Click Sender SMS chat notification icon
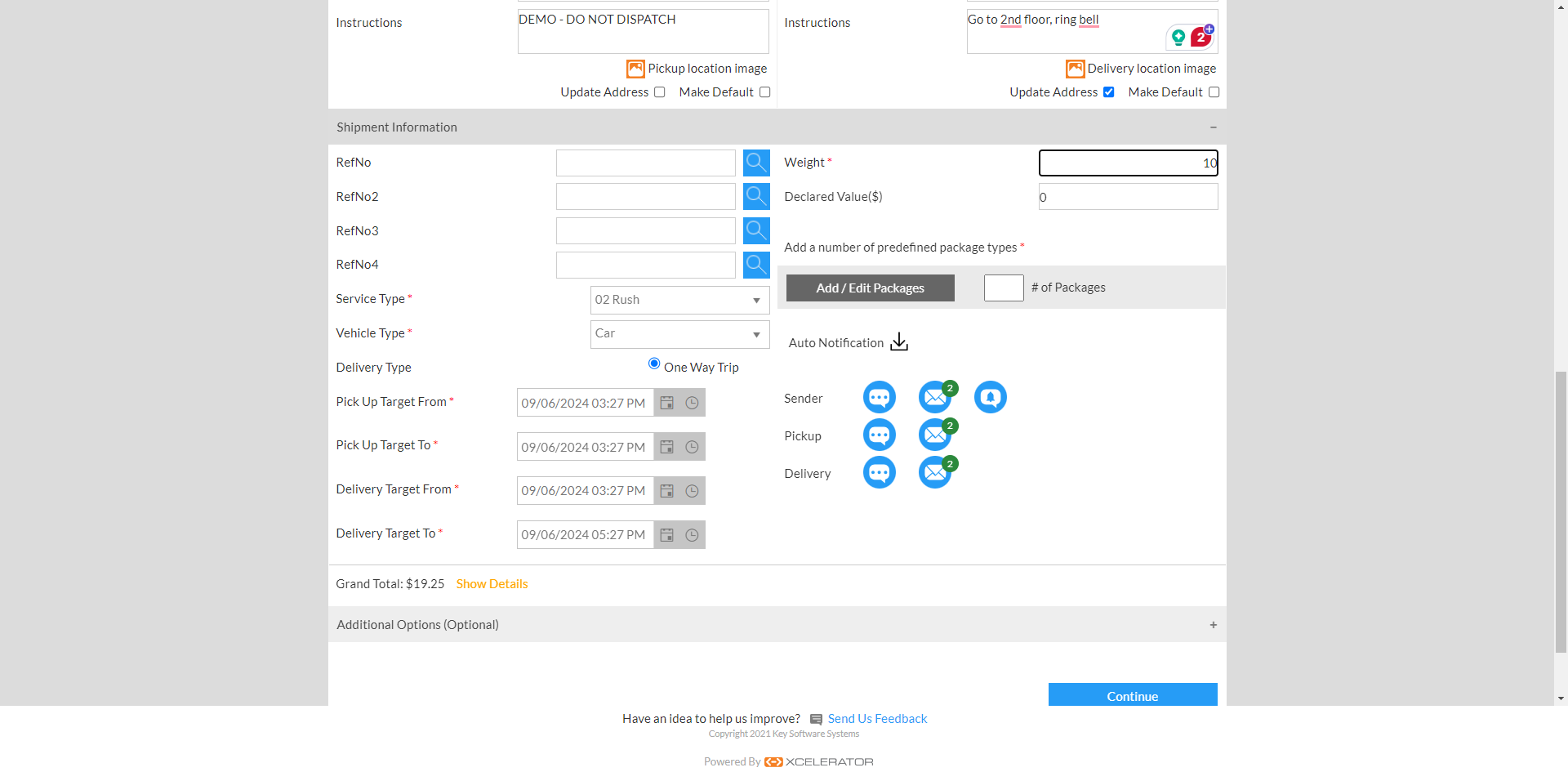This screenshot has width=1568, height=772. pos(880,397)
